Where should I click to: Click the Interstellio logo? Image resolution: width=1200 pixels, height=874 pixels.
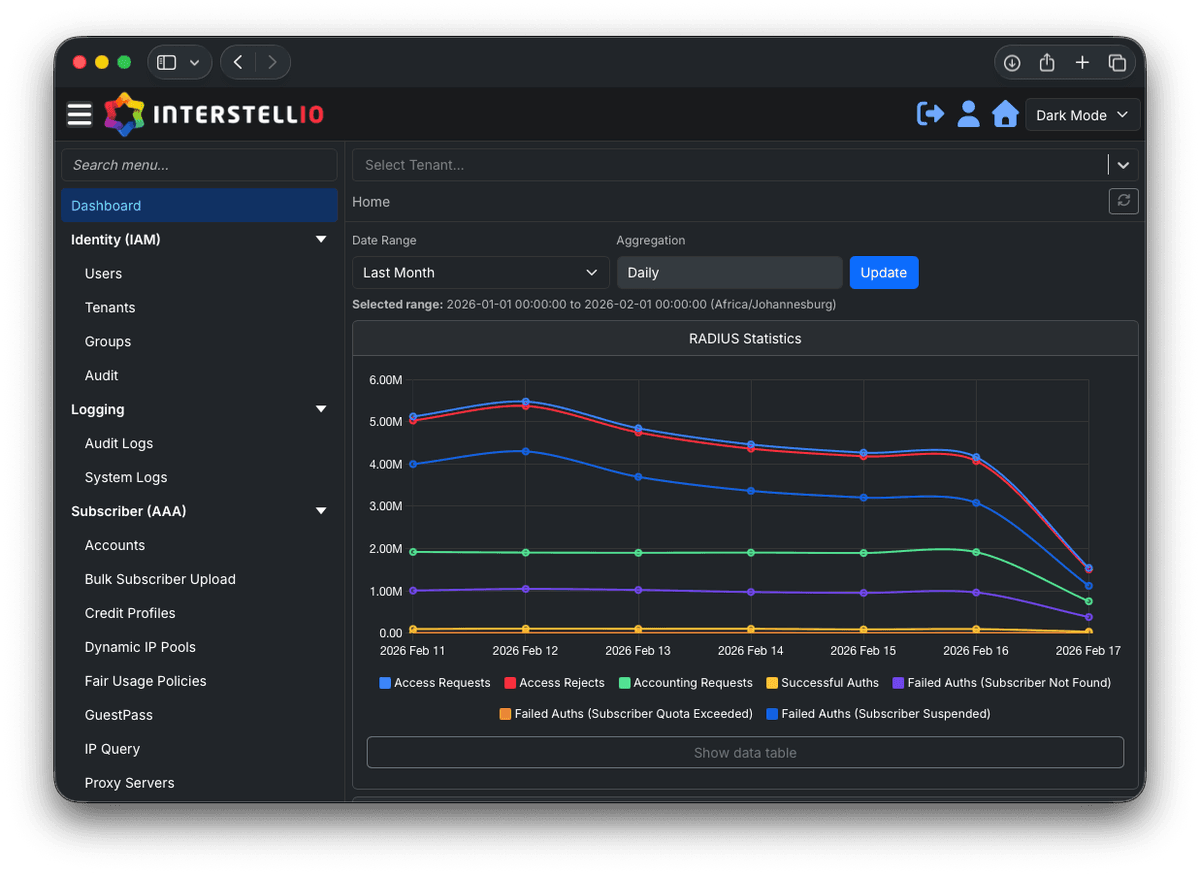click(213, 114)
